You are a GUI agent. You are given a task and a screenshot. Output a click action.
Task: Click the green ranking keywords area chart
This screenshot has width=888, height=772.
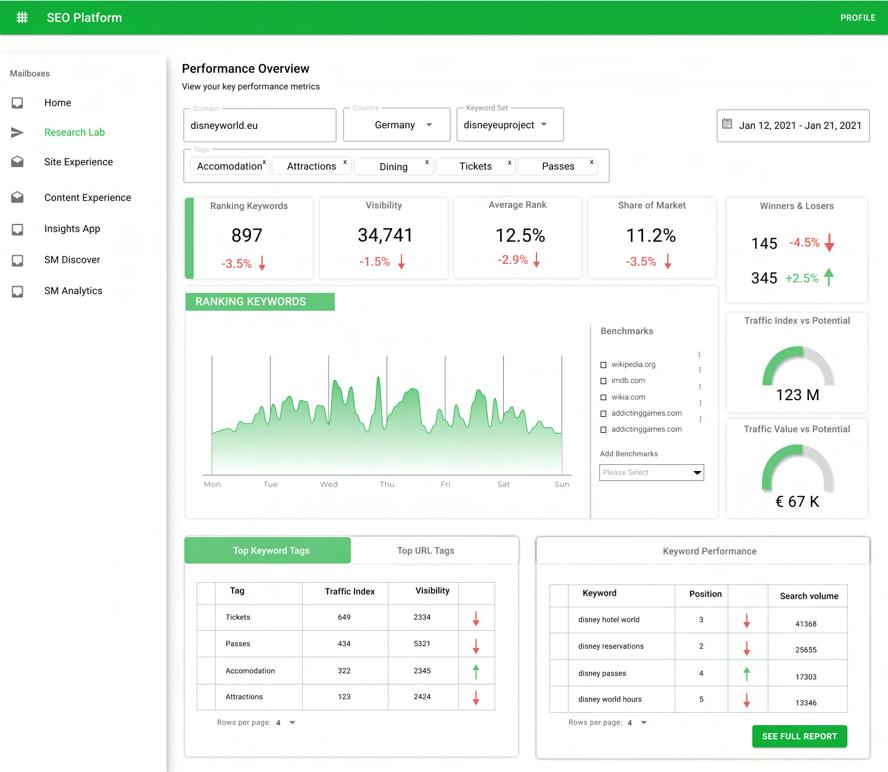pos(387,426)
